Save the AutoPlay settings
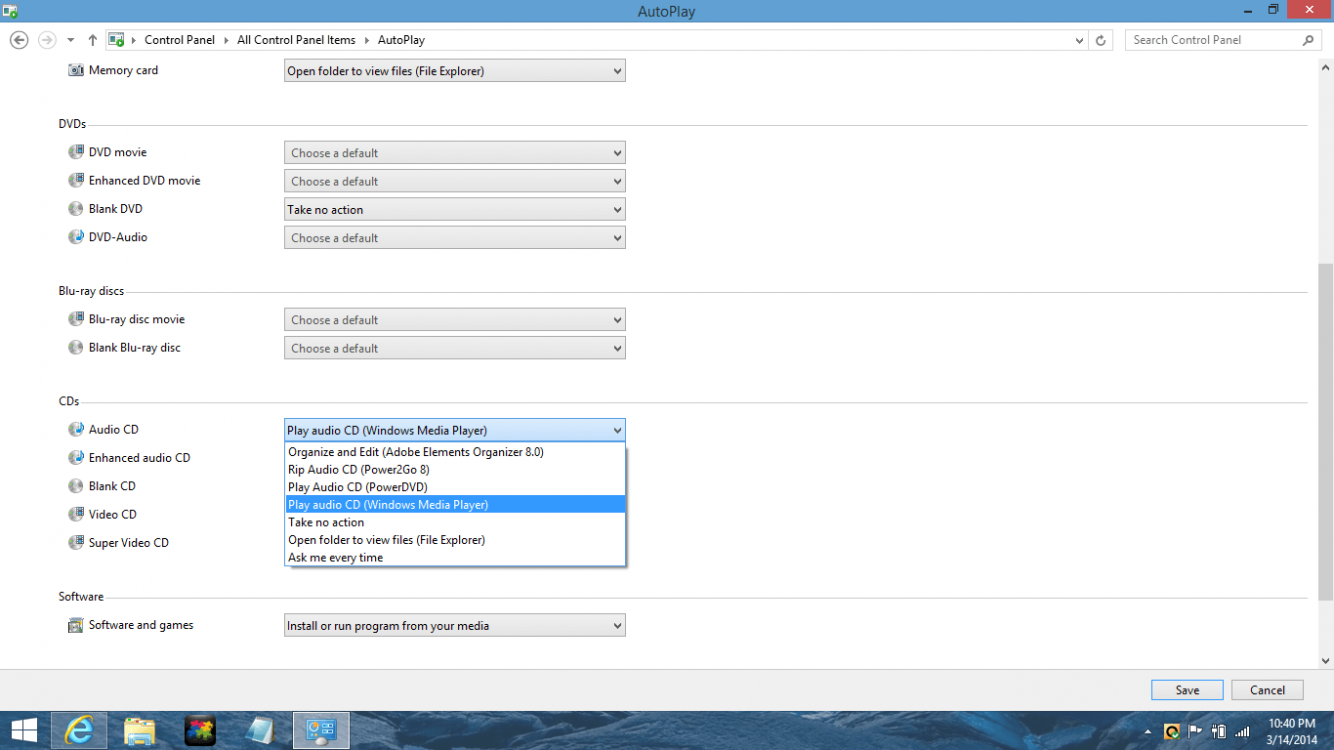This screenshot has width=1334, height=750. (1187, 690)
